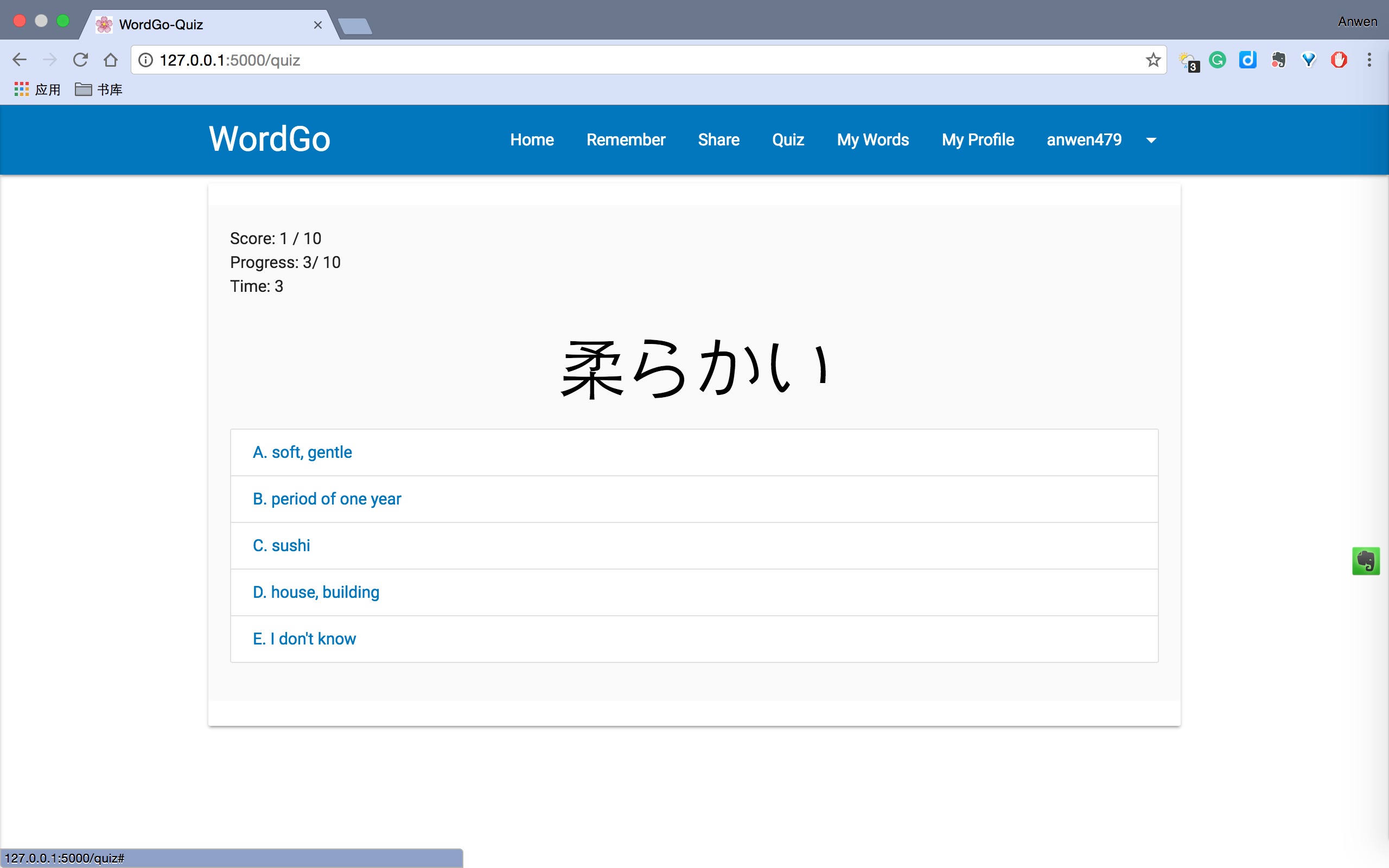Go to My Words page

pyautogui.click(x=872, y=139)
